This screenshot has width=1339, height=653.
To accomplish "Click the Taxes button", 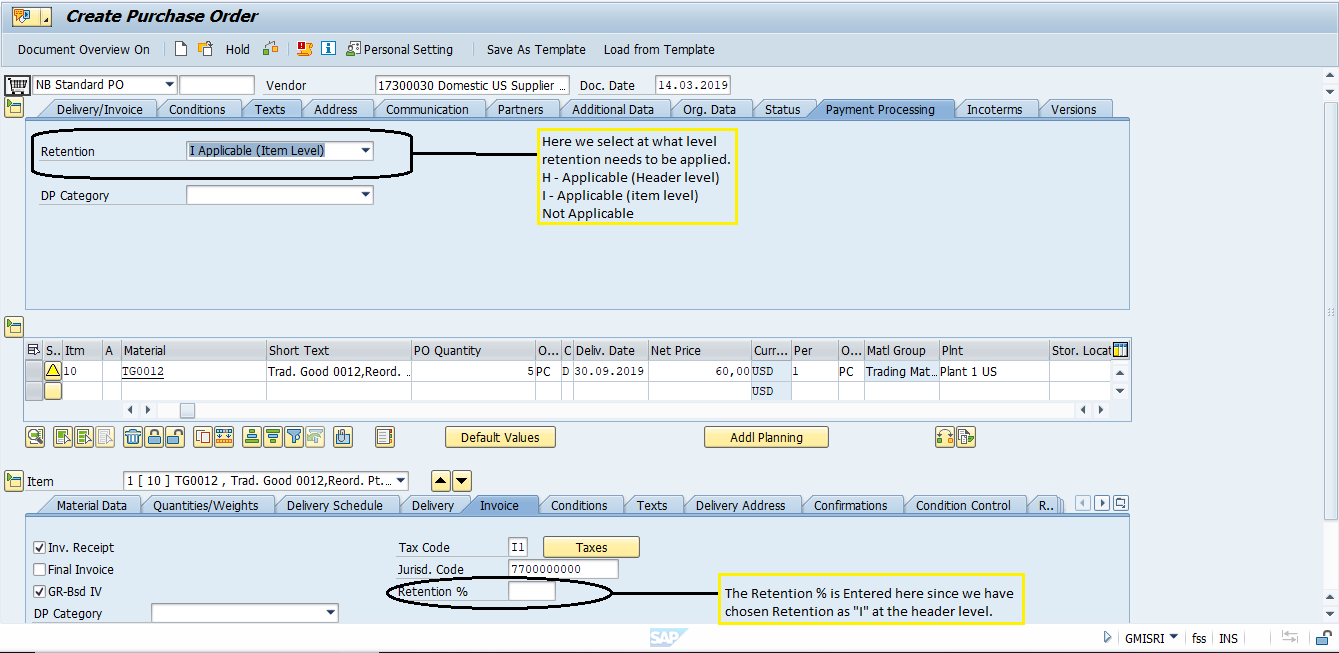I will point(590,548).
